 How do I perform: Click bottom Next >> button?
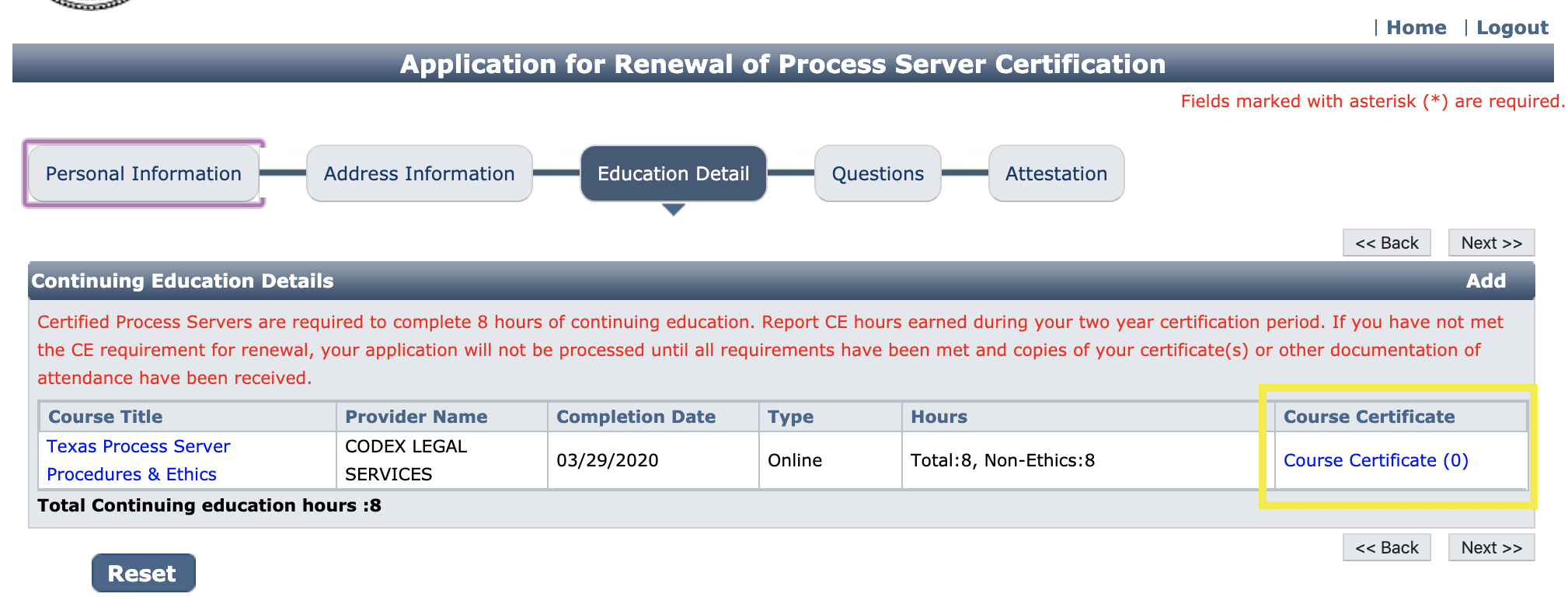click(1492, 547)
